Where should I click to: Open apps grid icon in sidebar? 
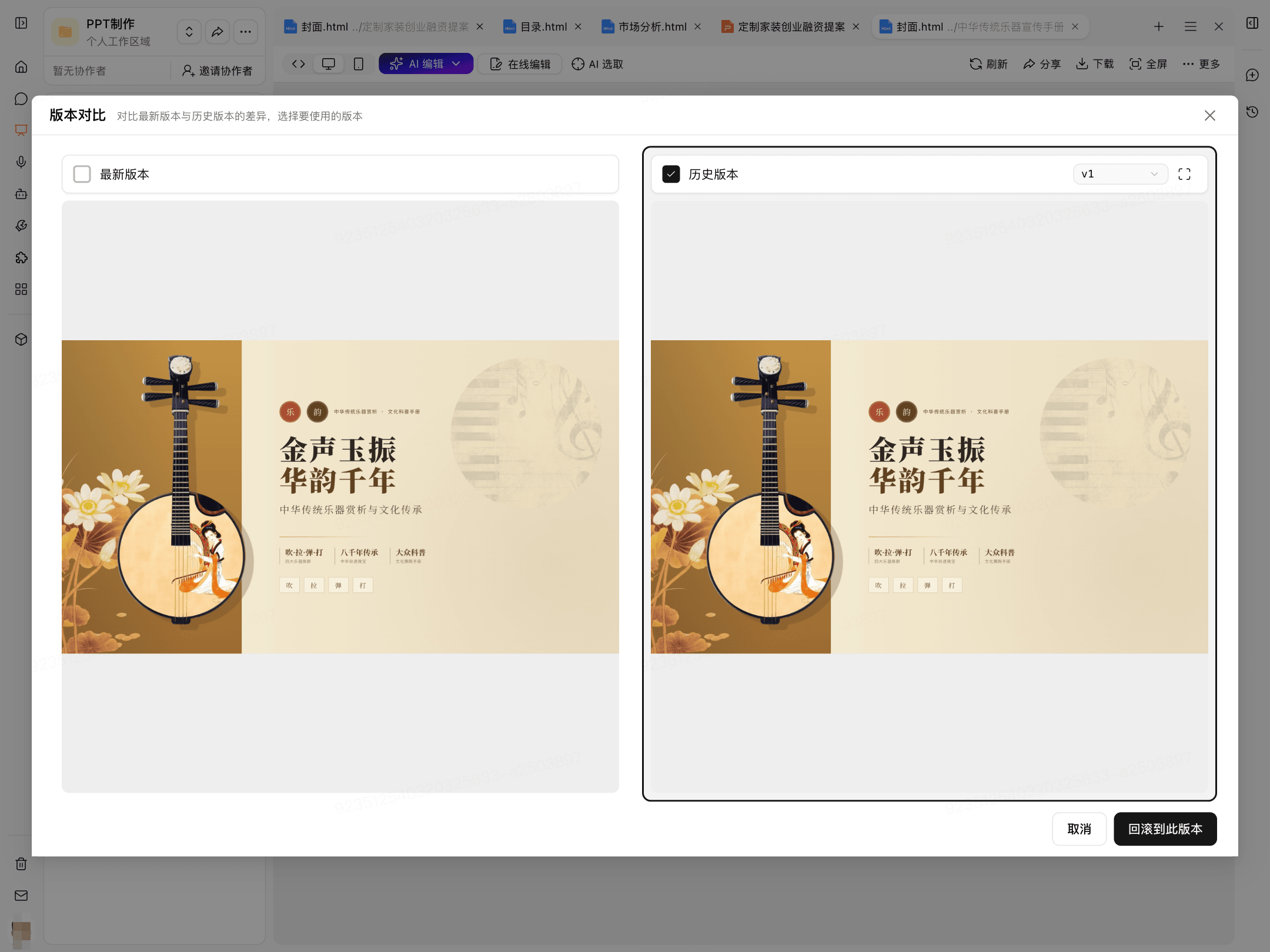pos(21,289)
